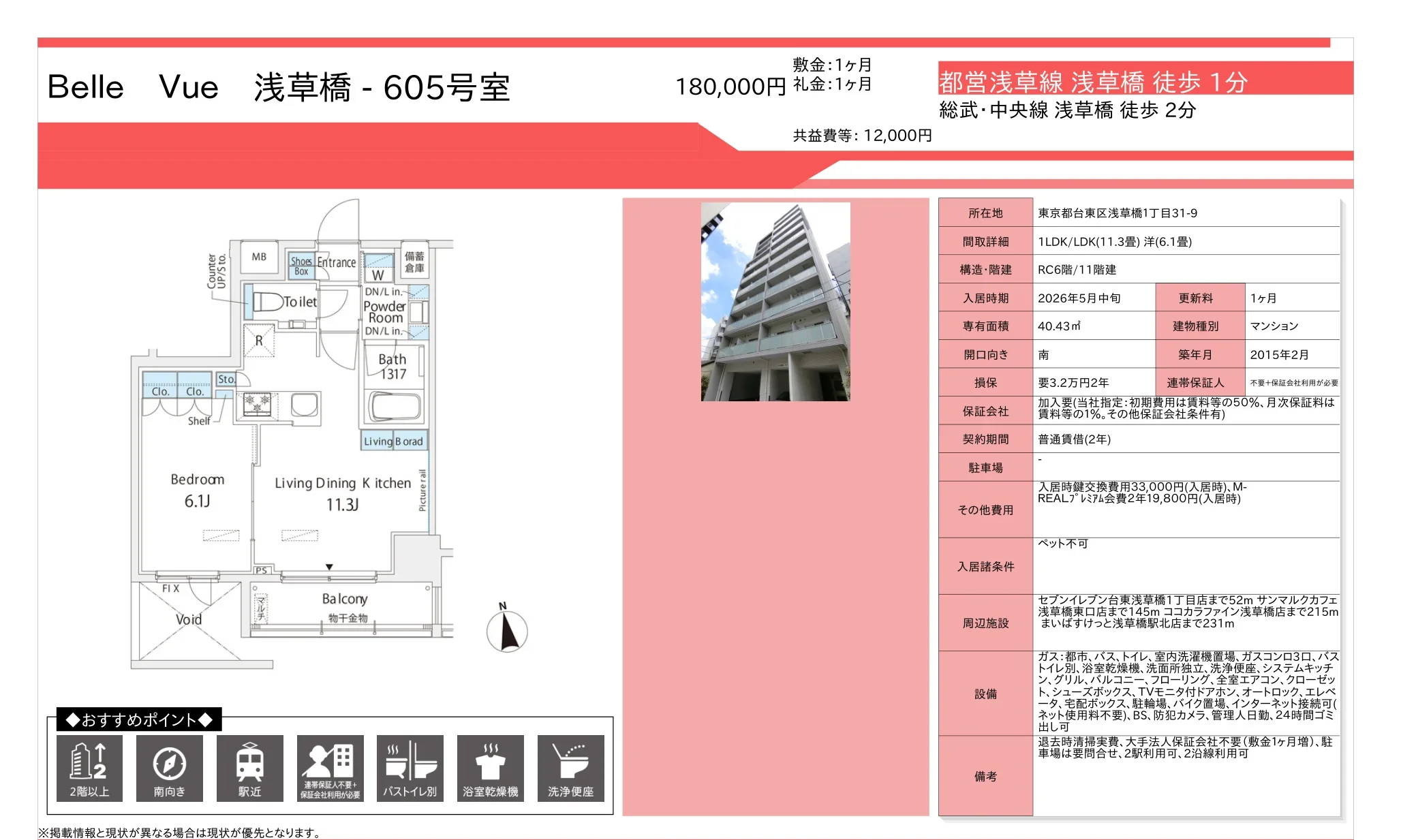Click the 駅近 train icon
1401x840 pixels.
[249, 767]
